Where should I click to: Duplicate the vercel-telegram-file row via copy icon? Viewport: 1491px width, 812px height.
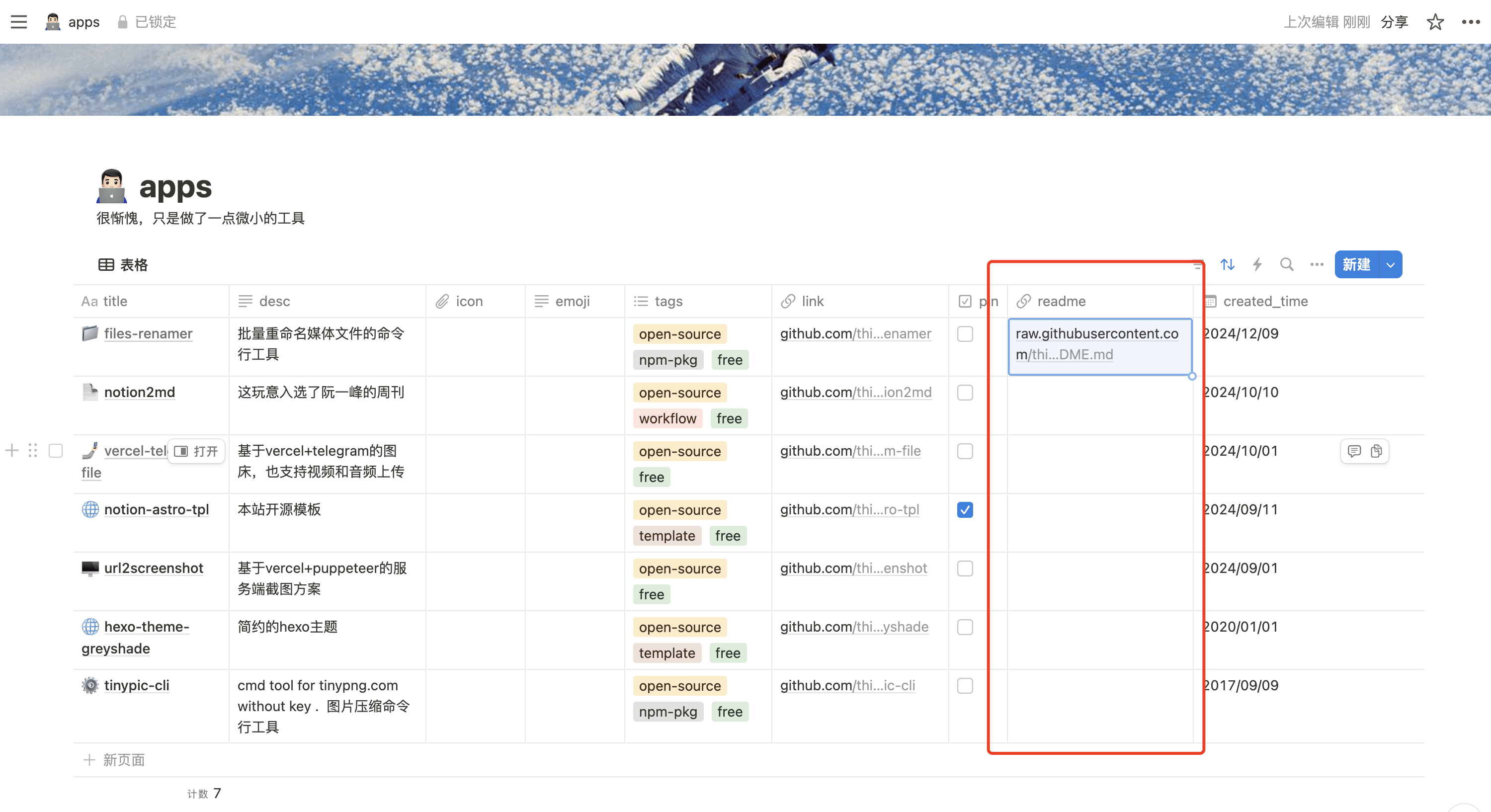coord(1377,451)
